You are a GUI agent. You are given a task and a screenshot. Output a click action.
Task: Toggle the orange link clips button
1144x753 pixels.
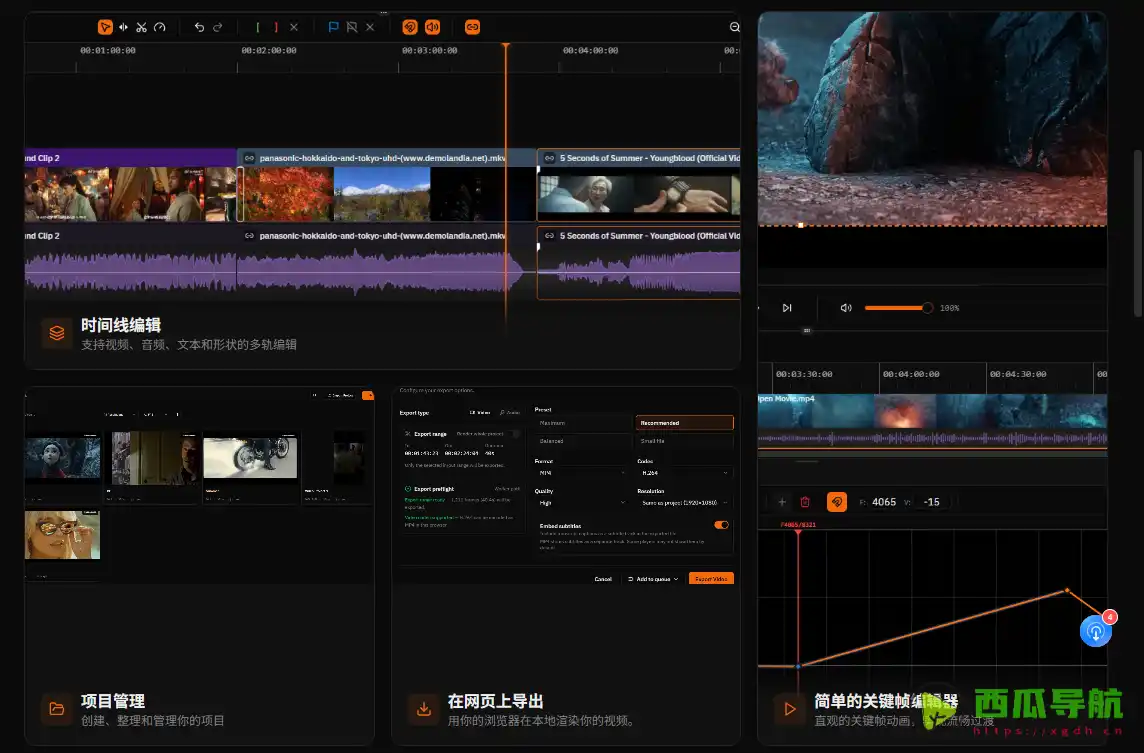473,27
